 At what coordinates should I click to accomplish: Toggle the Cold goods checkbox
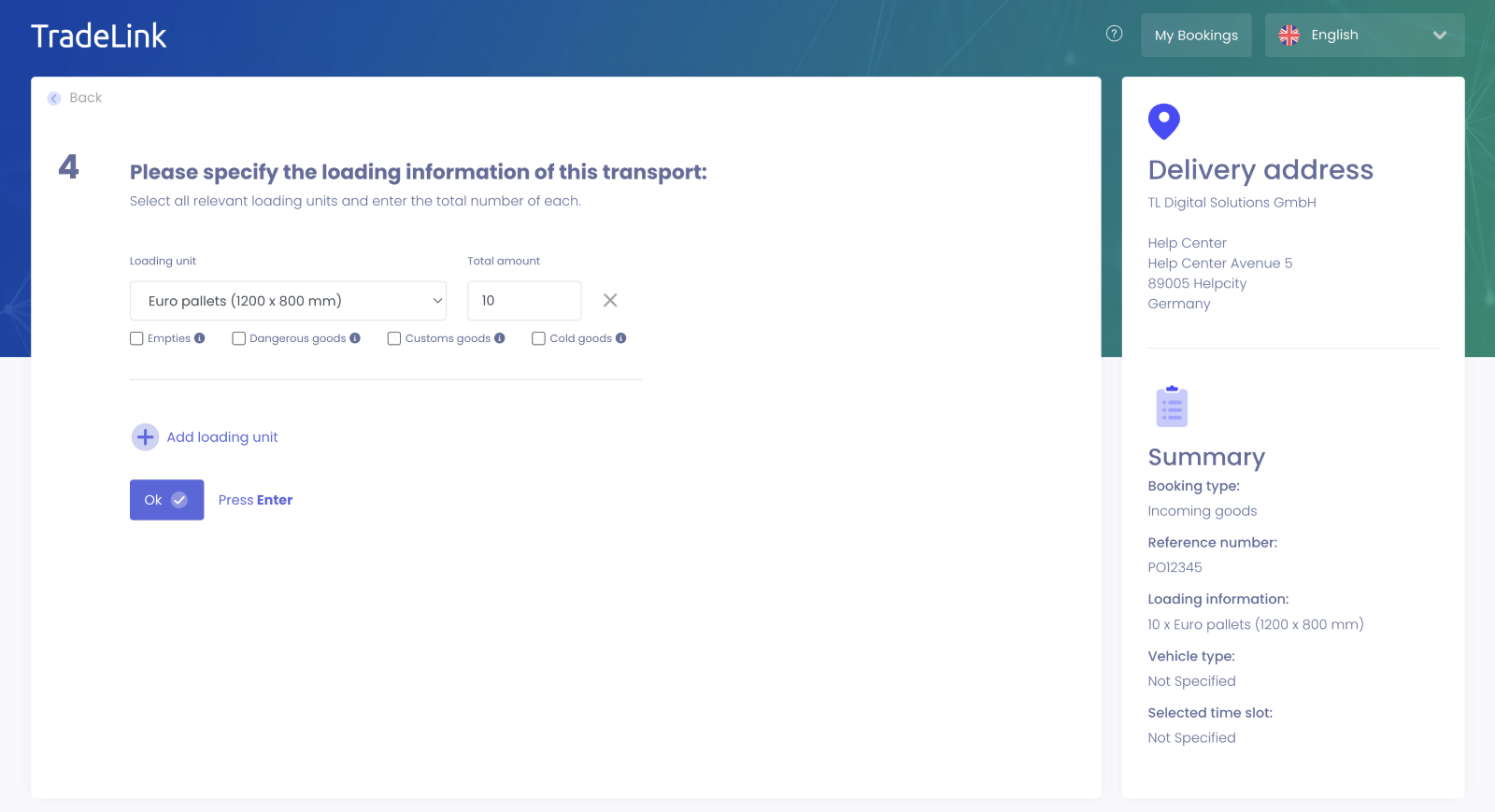[x=538, y=338]
